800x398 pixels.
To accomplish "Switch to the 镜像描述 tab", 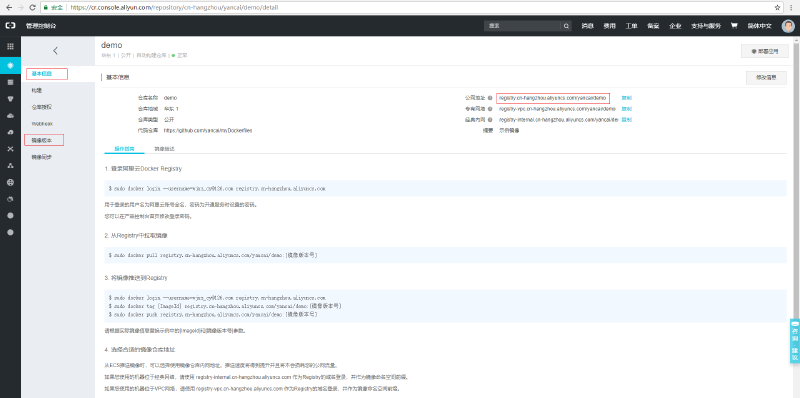I will click(x=164, y=148).
